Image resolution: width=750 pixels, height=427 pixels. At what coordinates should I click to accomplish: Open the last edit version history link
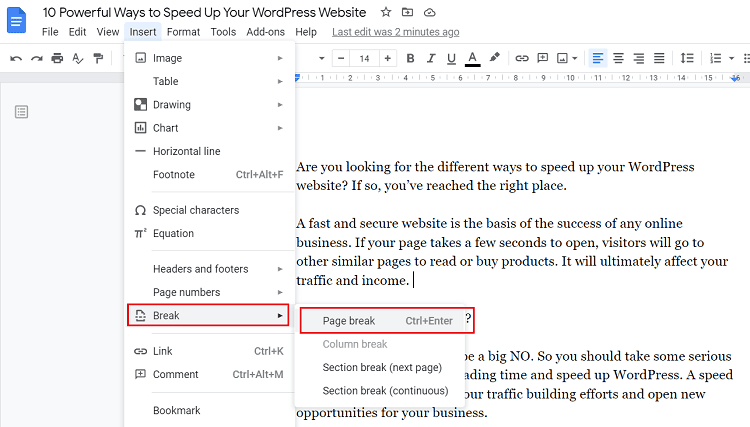396,32
